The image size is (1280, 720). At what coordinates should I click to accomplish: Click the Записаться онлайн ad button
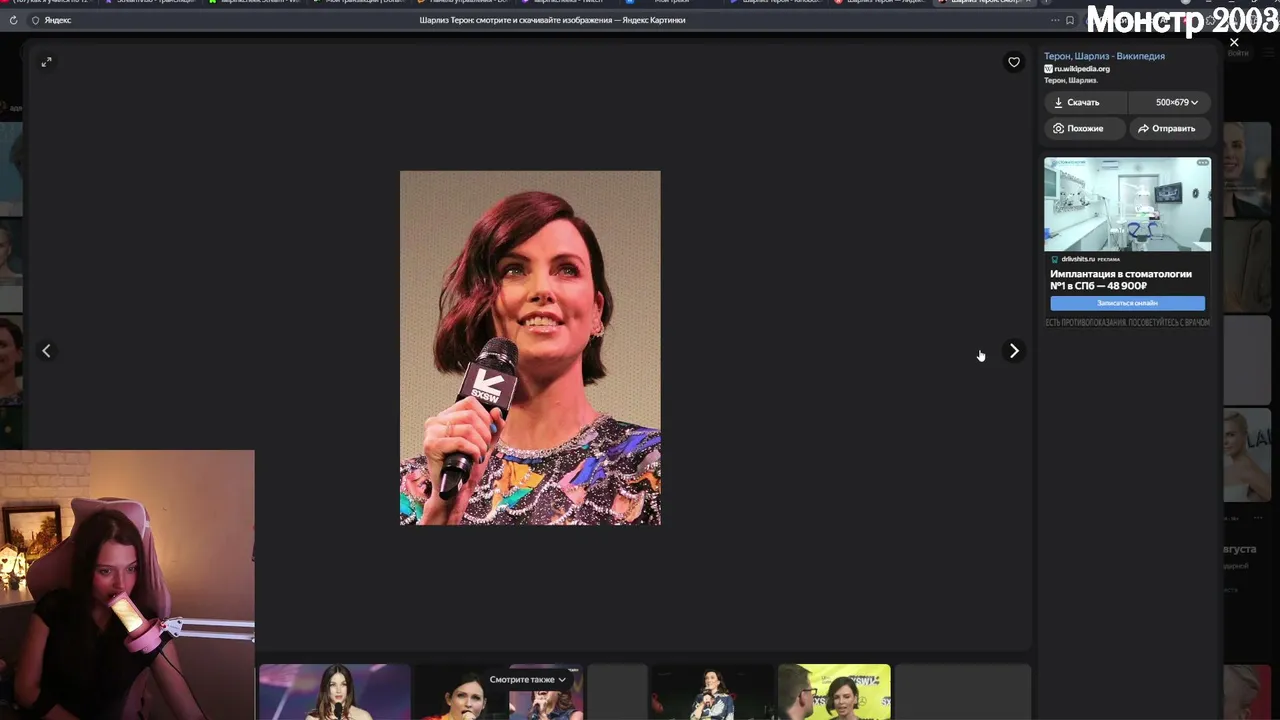click(1127, 303)
